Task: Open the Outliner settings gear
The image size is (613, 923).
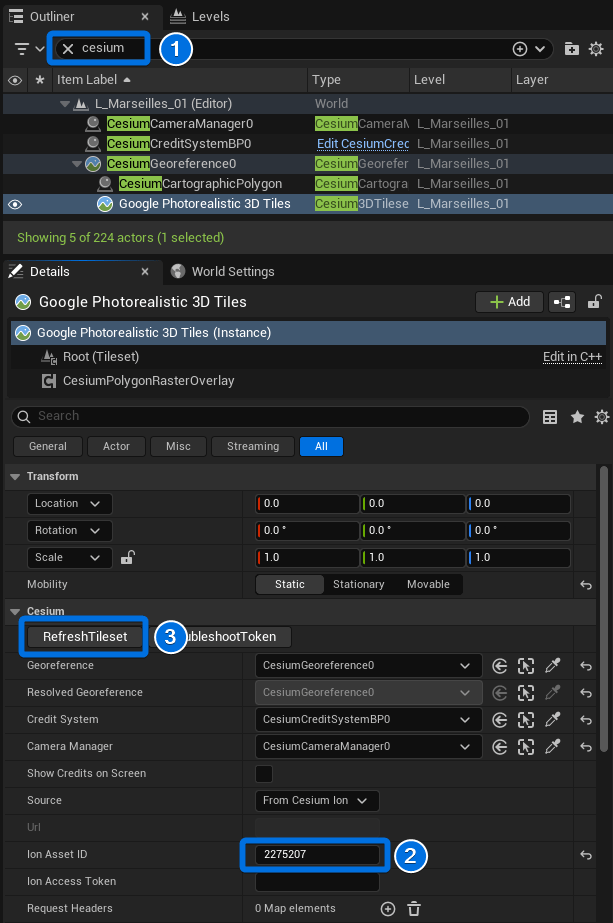Action: click(x=596, y=49)
